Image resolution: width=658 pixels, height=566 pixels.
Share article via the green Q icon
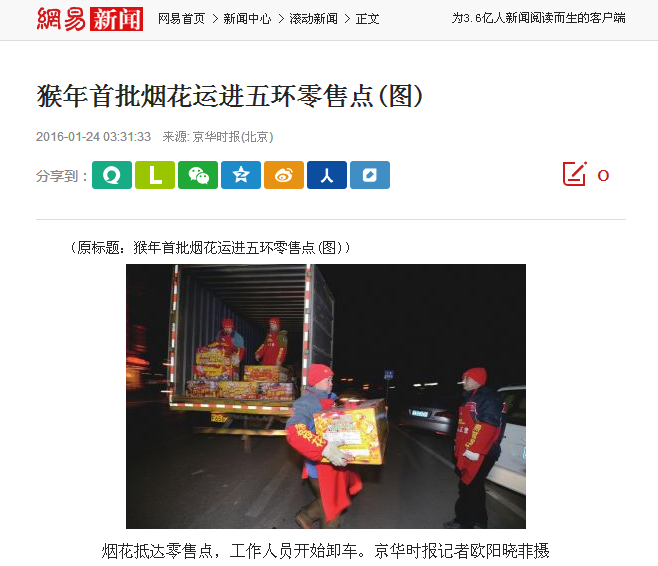[112, 175]
